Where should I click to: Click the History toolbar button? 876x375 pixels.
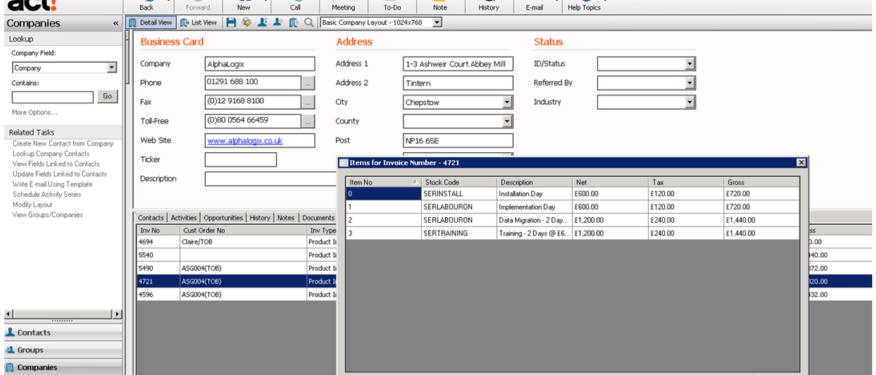(489, 7)
